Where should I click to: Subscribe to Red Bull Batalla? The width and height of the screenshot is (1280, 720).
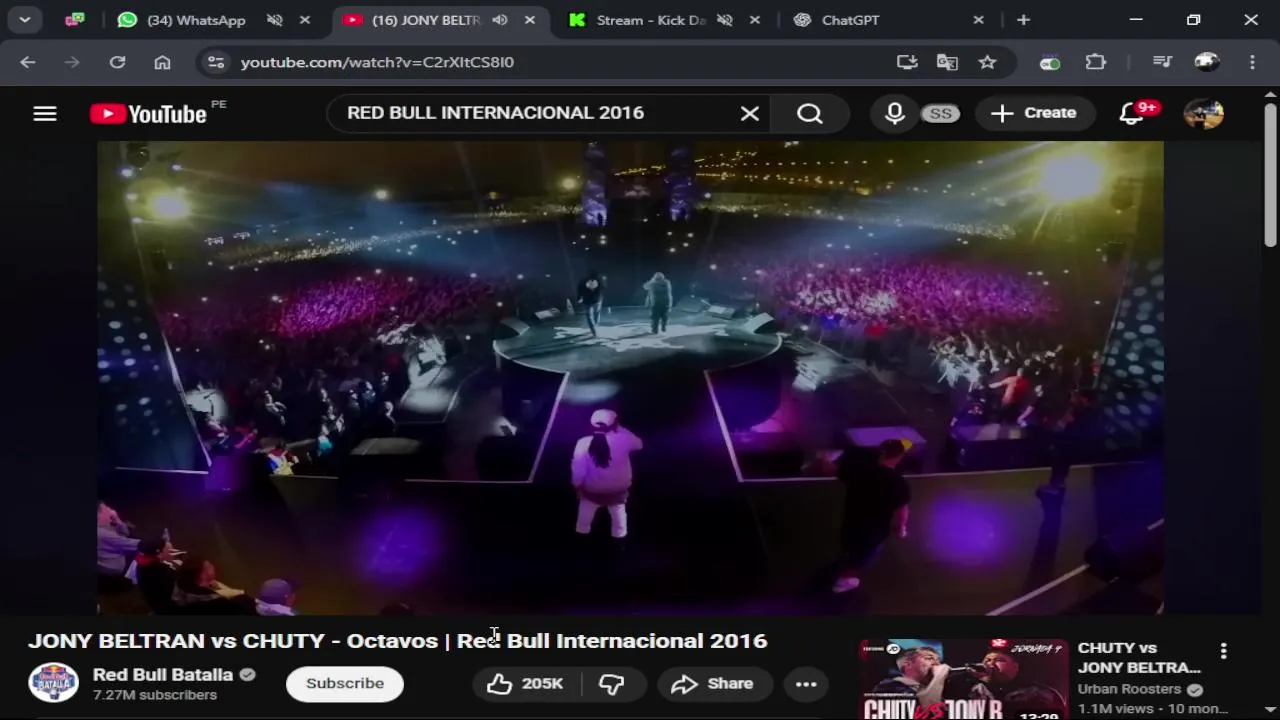click(345, 683)
